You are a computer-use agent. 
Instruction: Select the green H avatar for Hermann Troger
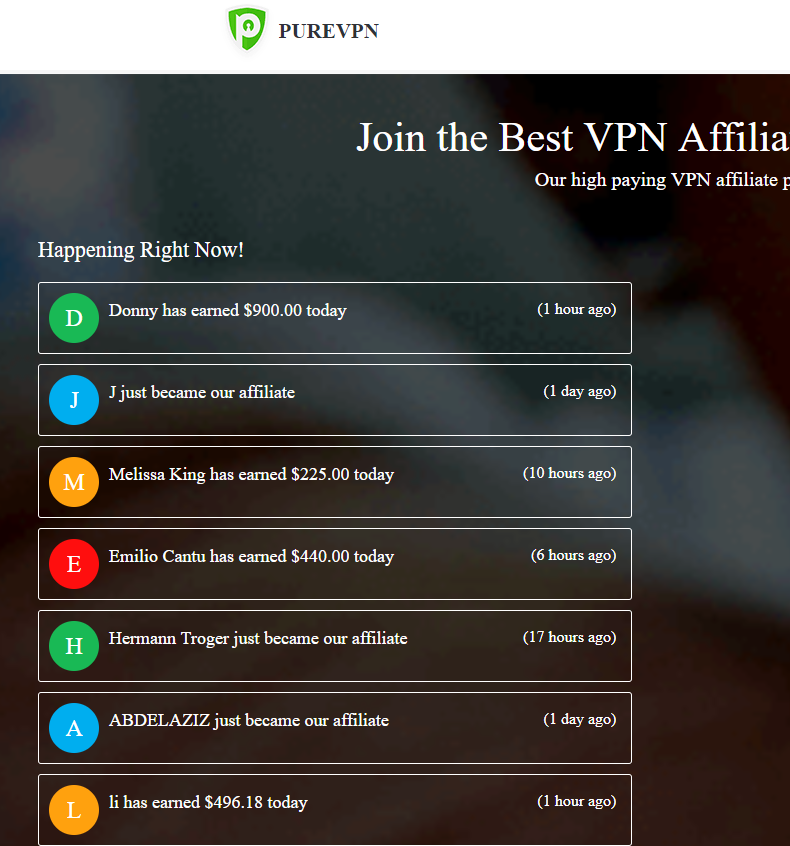tap(74, 646)
